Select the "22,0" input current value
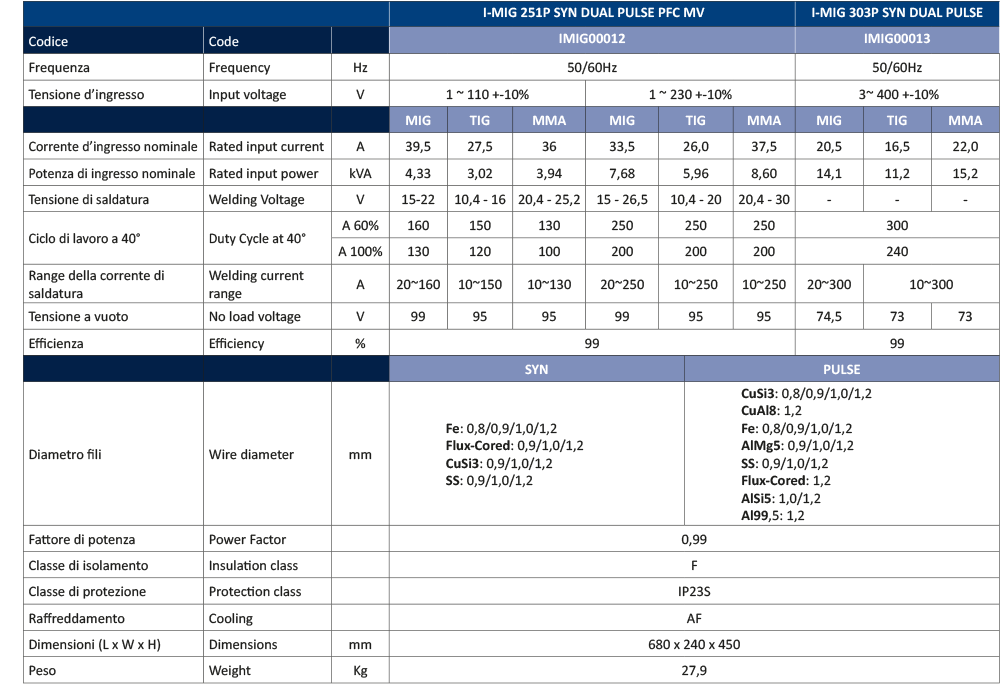This screenshot has width=1008, height=695. (965, 147)
